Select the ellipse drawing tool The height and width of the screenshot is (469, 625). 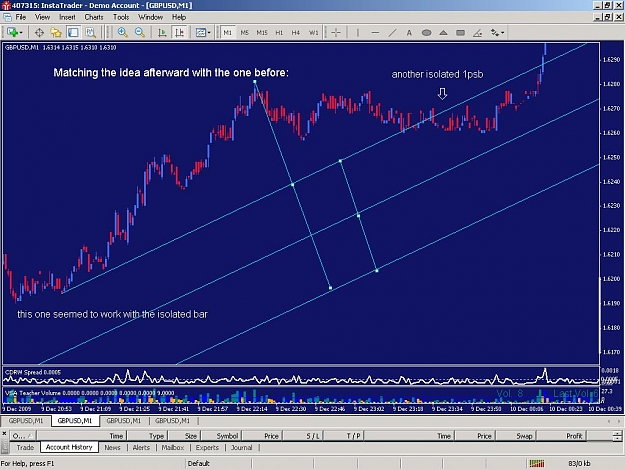[426, 33]
